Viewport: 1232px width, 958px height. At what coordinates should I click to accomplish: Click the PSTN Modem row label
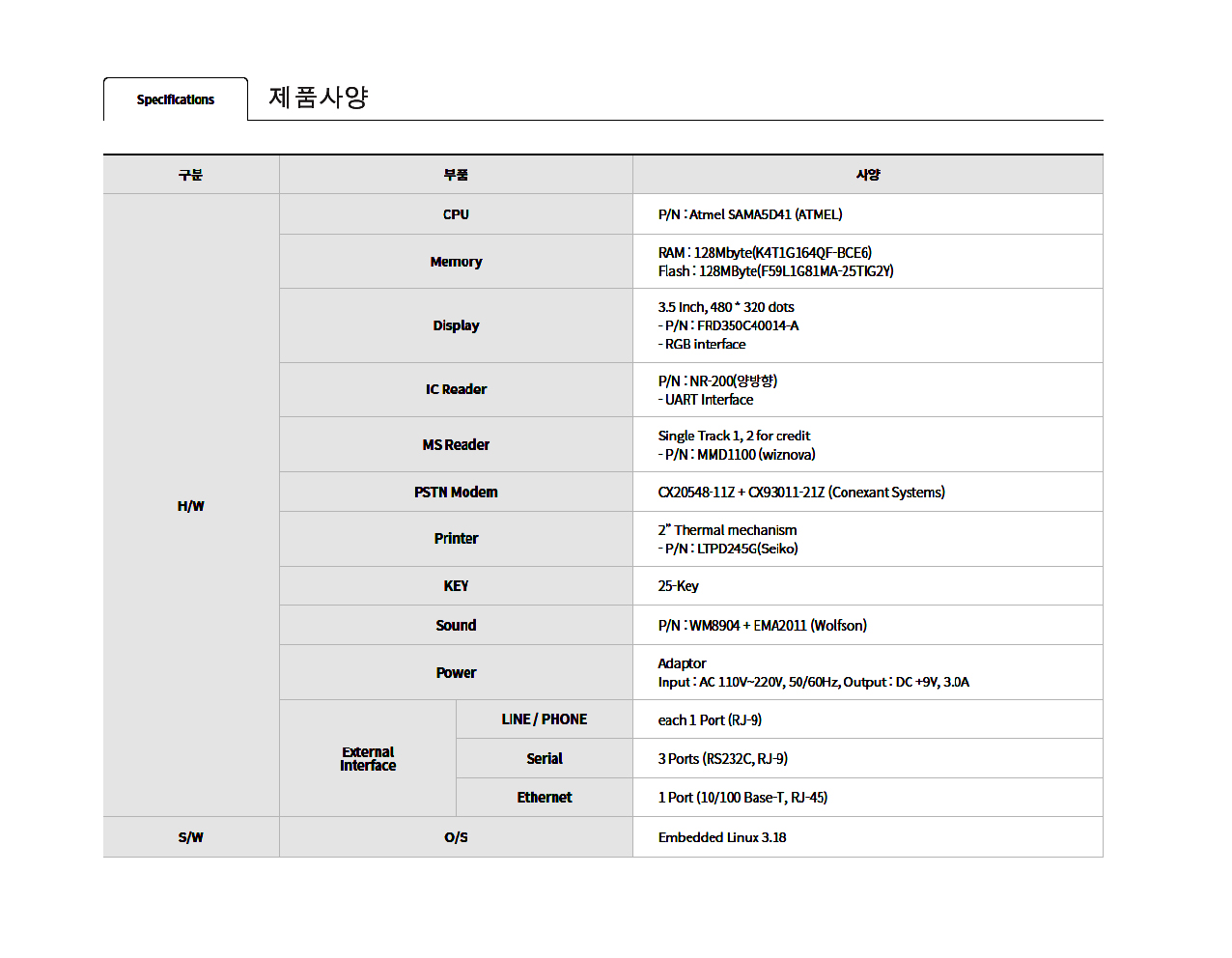tap(456, 493)
